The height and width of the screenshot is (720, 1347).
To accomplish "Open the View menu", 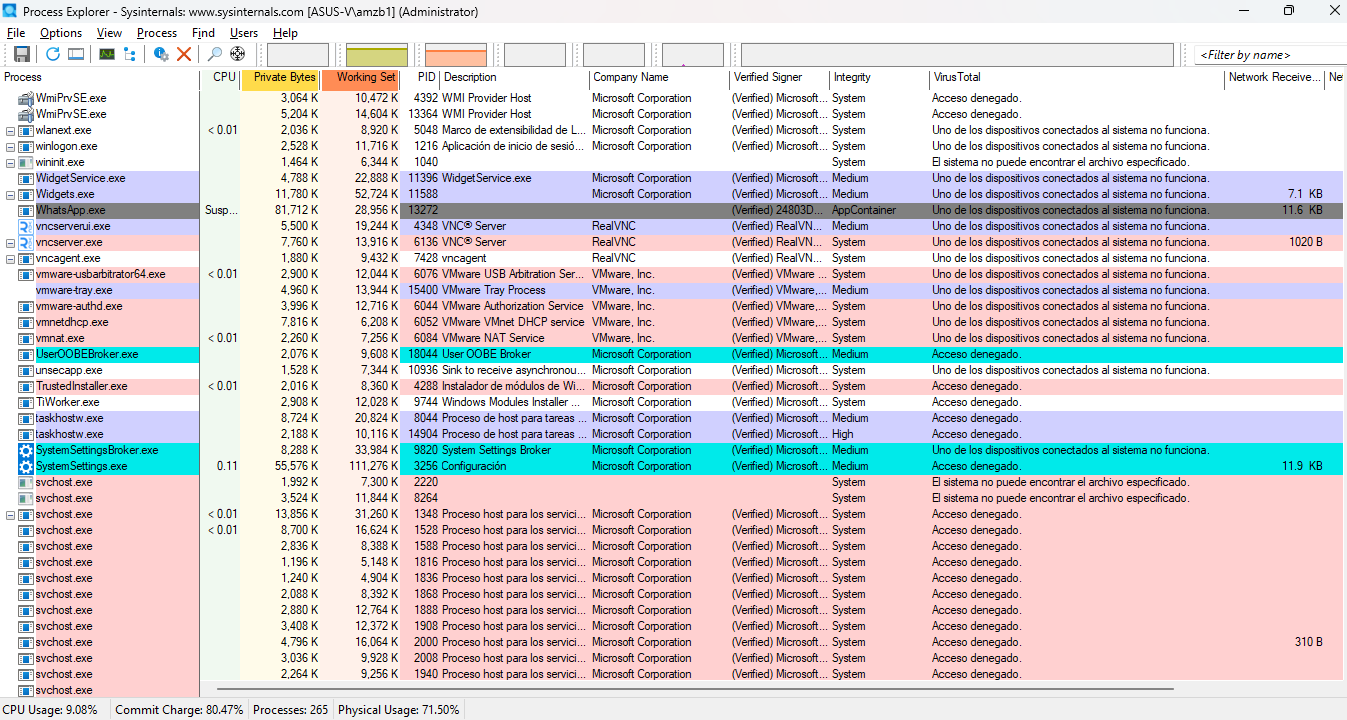I will 109,33.
